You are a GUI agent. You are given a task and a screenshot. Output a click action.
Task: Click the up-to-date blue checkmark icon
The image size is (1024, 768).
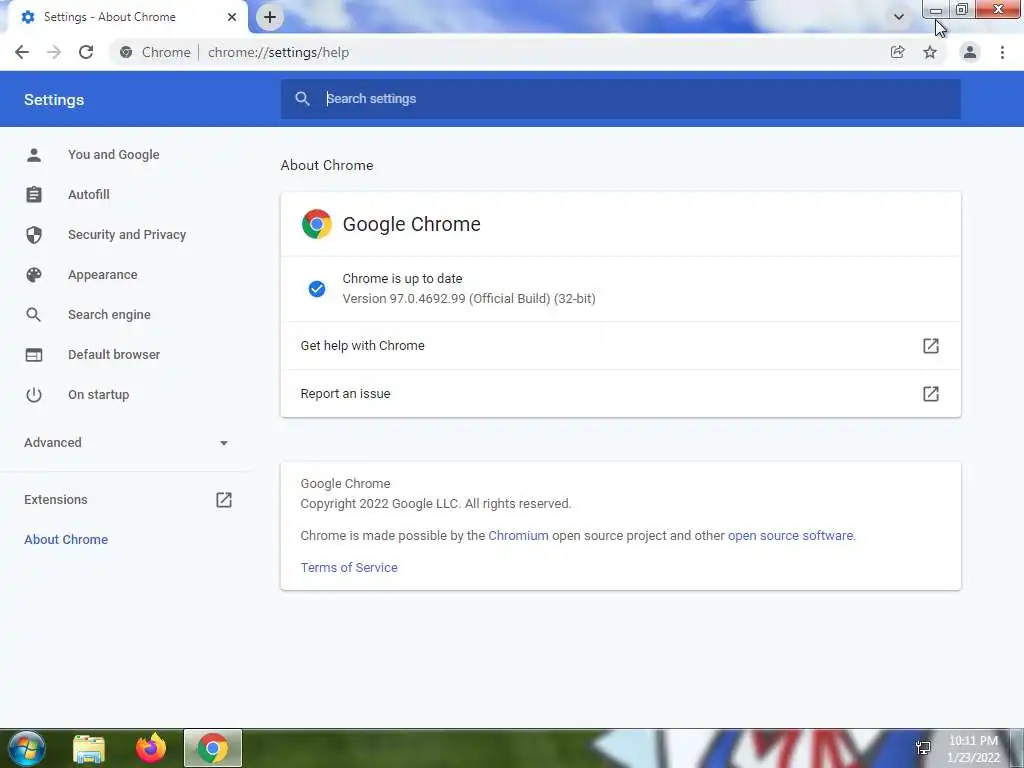(317, 289)
